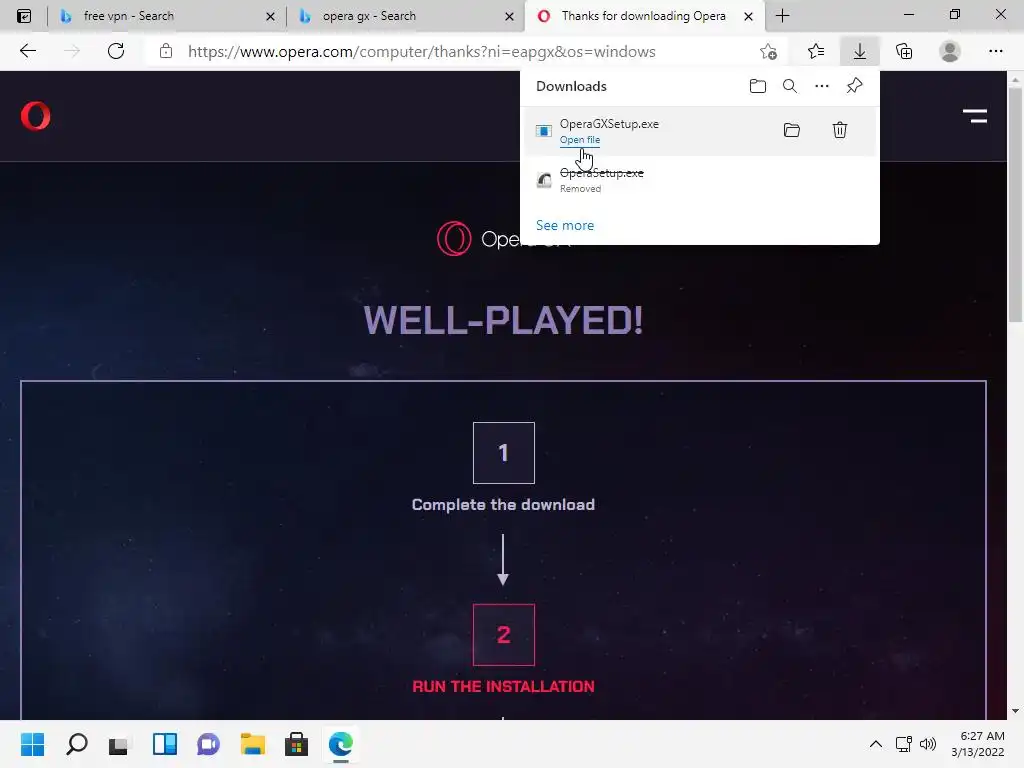Click the address bar URL
1024x768 pixels.
pos(422,52)
